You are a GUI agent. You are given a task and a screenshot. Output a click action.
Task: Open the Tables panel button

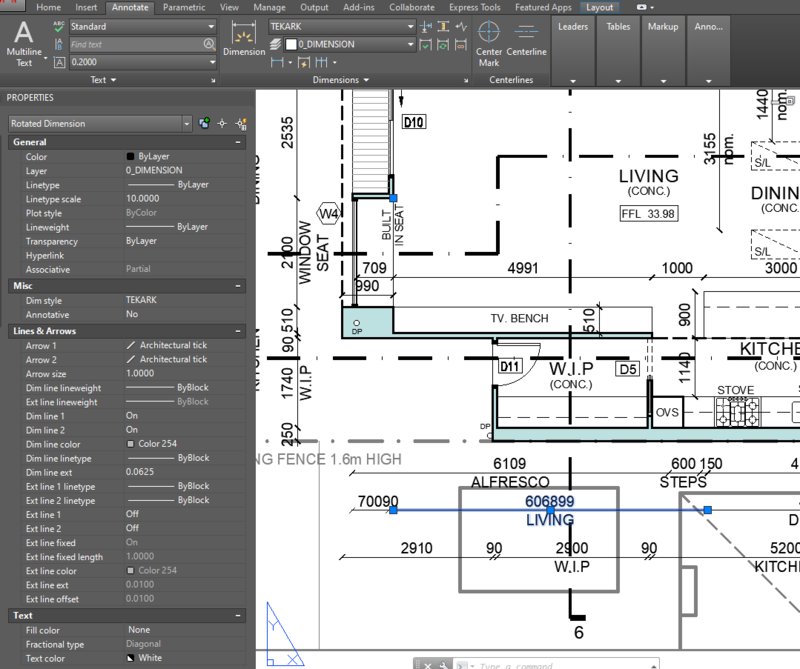pos(619,50)
